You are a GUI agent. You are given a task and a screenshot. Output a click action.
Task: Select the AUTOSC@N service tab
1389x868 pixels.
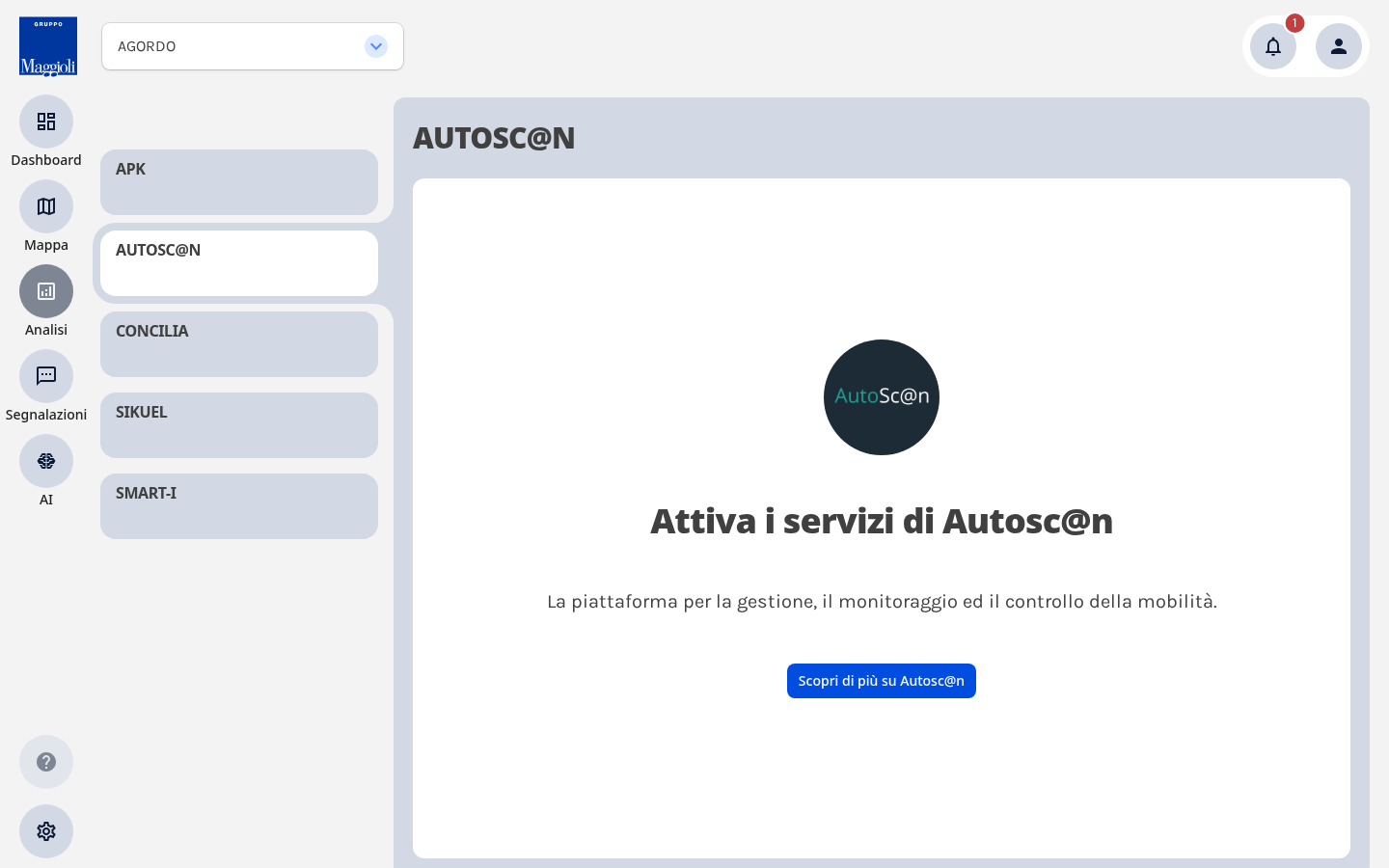click(x=239, y=263)
